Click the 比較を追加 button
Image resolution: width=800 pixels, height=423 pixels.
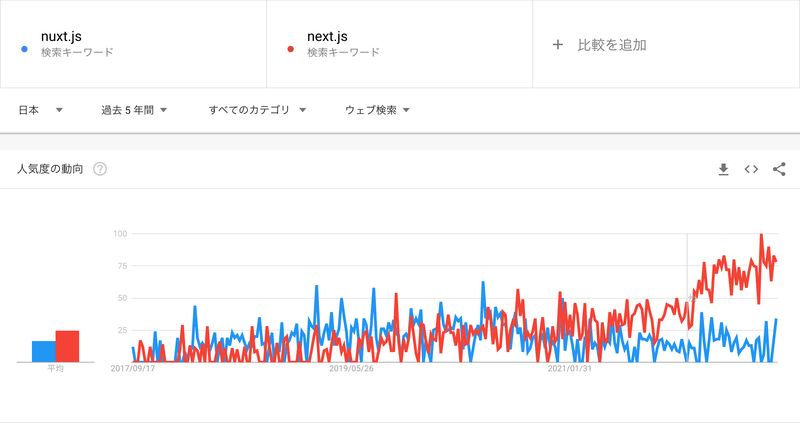[x=611, y=44]
